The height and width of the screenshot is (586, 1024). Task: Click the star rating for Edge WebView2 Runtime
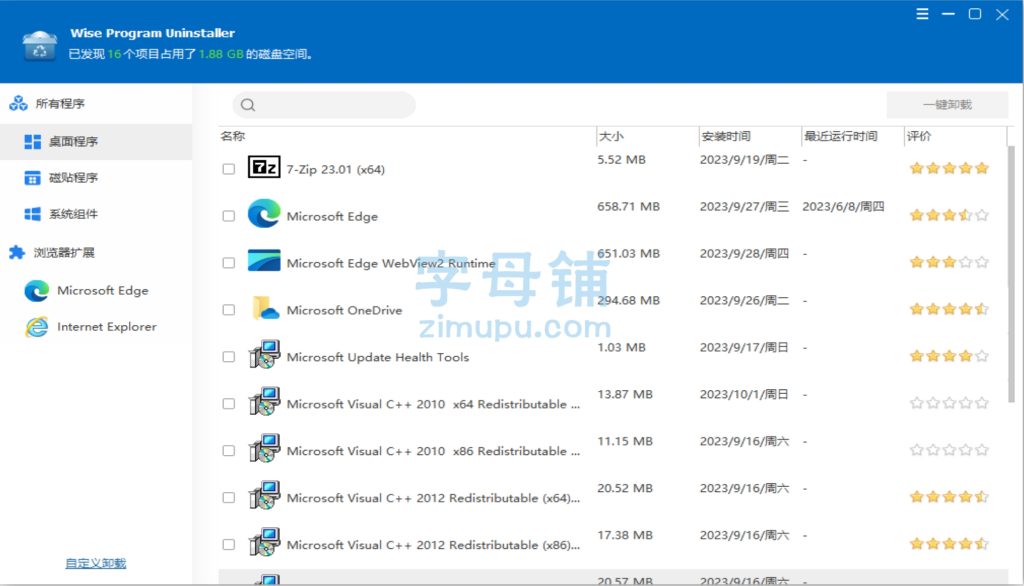[949, 263]
